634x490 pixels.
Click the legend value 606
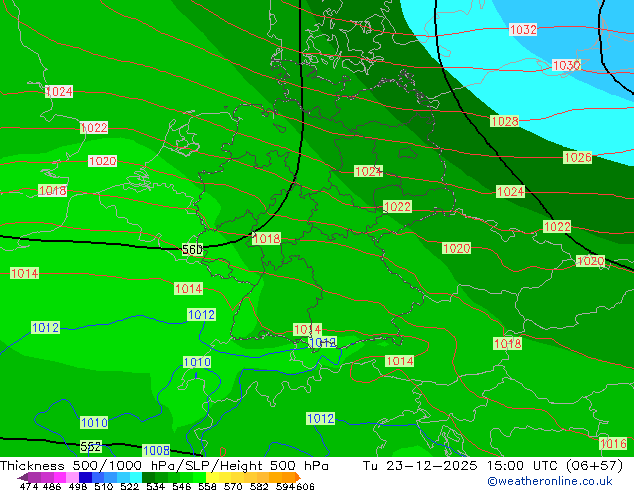305,486
